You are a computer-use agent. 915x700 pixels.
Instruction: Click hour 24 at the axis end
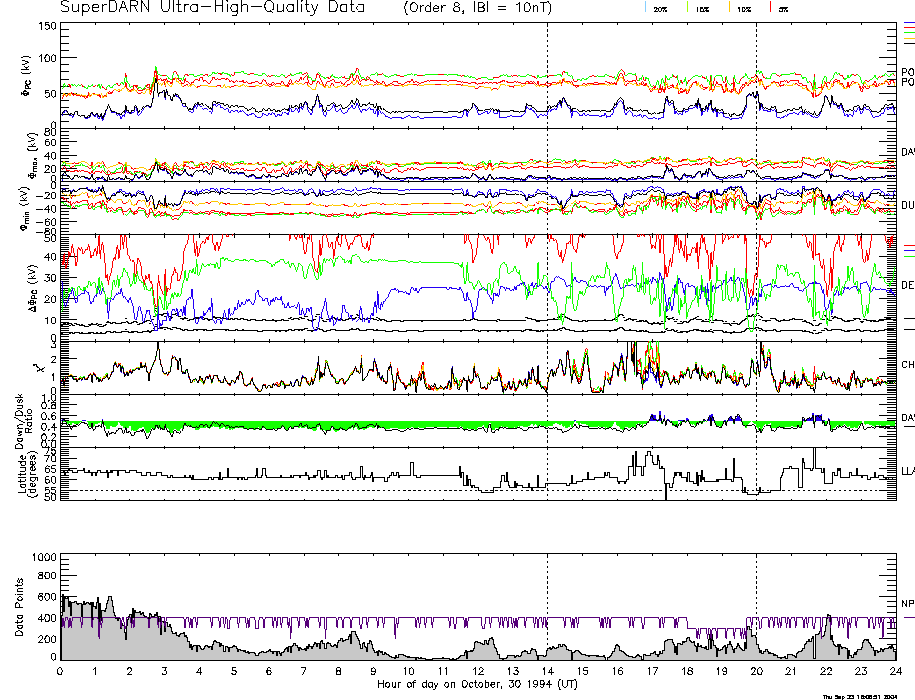(894, 672)
